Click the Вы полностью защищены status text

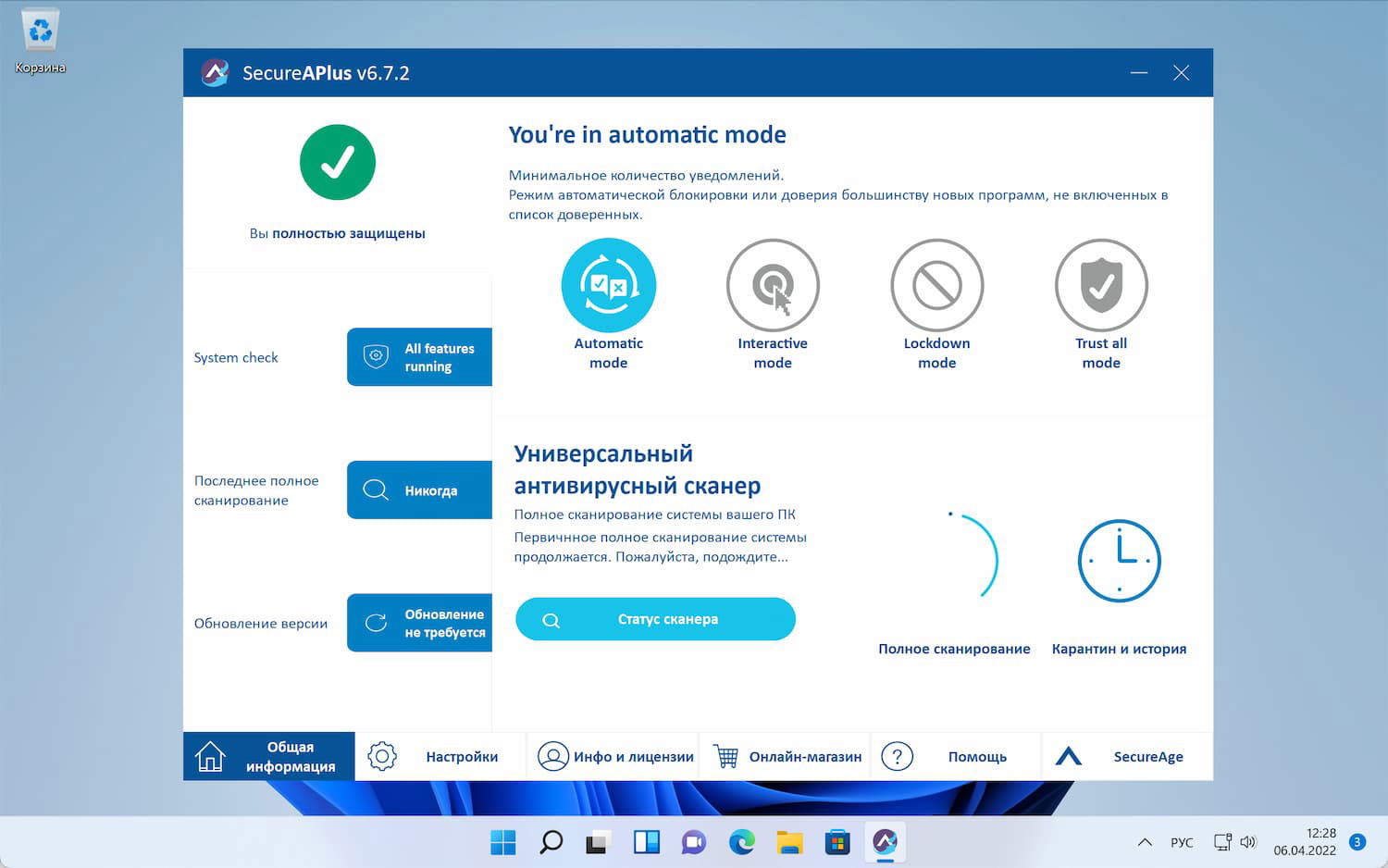point(338,233)
